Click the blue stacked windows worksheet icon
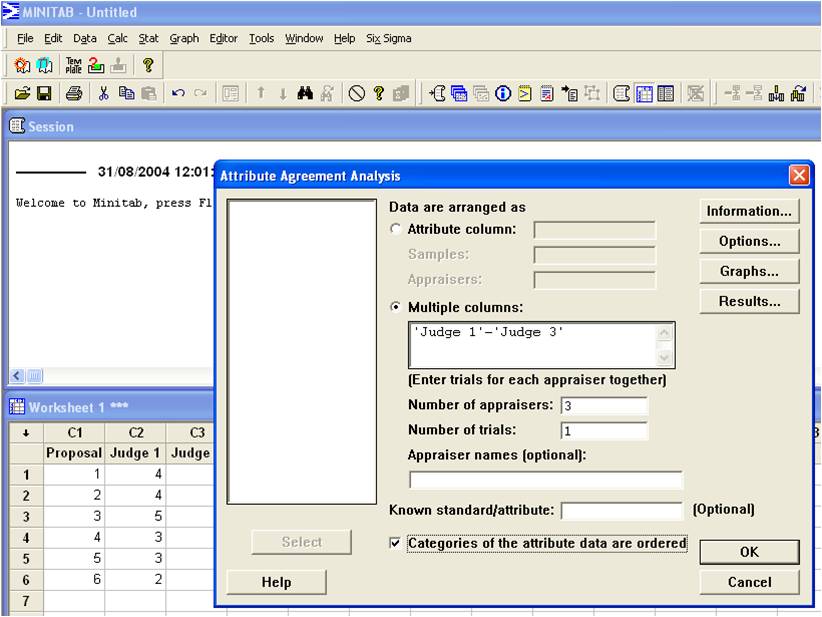 pyautogui.click(x=459, y=94)
